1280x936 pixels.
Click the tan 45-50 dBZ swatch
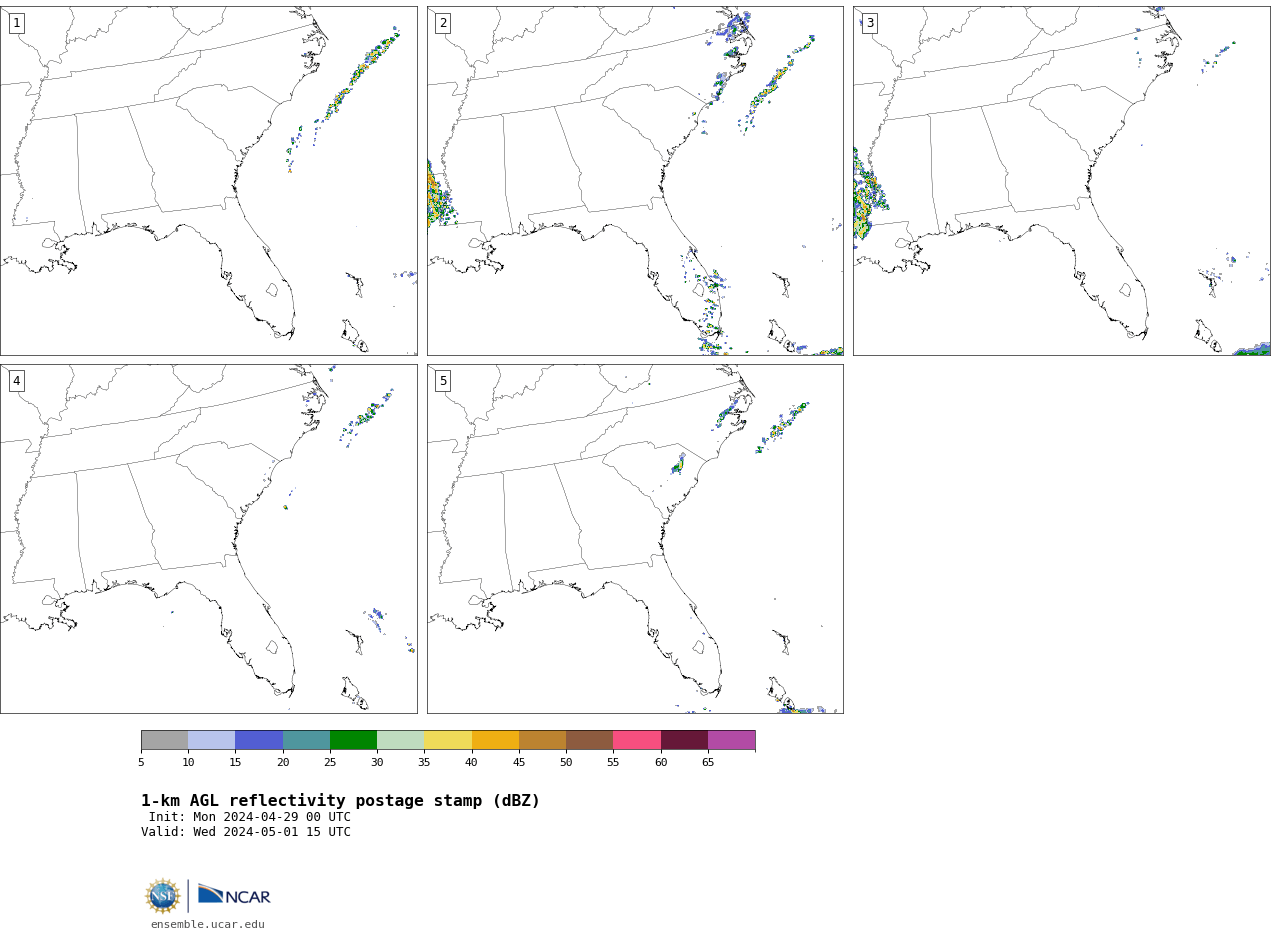click(x=542, y=740)
